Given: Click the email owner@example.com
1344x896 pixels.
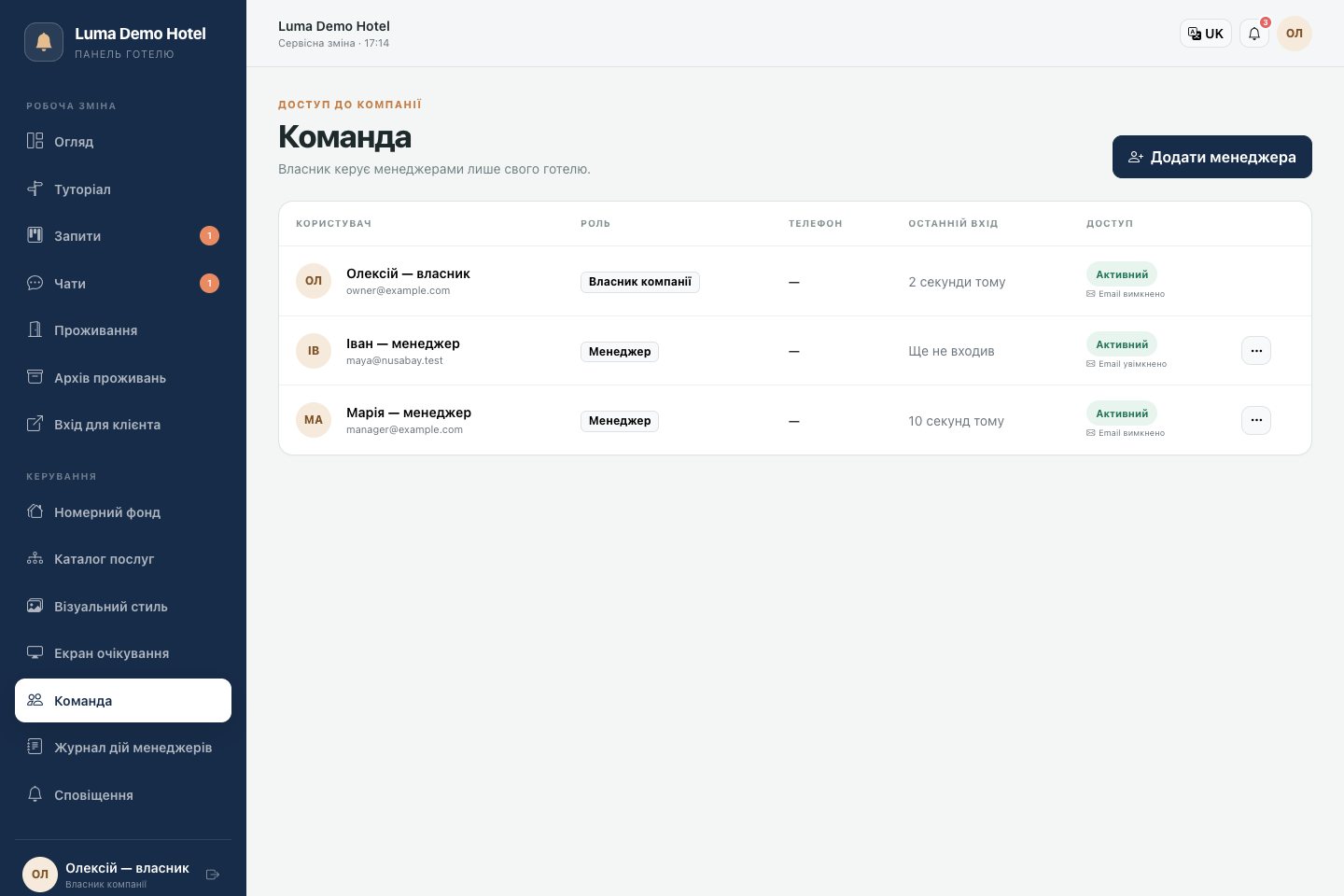Looking at the screenshot, I should [x=398, y=290].
